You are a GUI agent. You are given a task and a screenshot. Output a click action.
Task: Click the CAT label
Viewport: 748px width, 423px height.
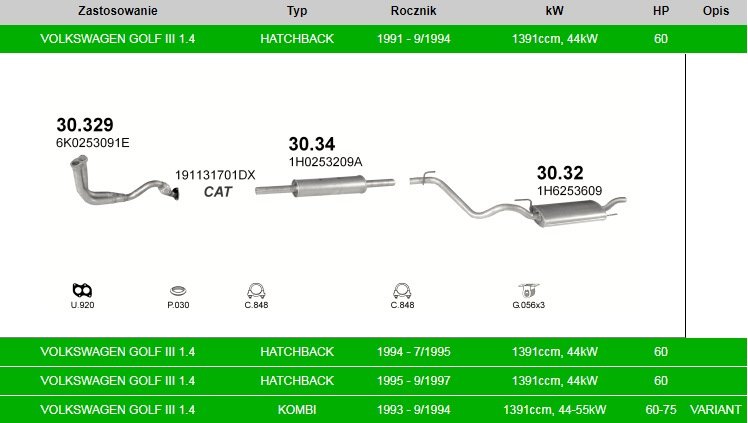pyautogui.click(x=218, y=192)
